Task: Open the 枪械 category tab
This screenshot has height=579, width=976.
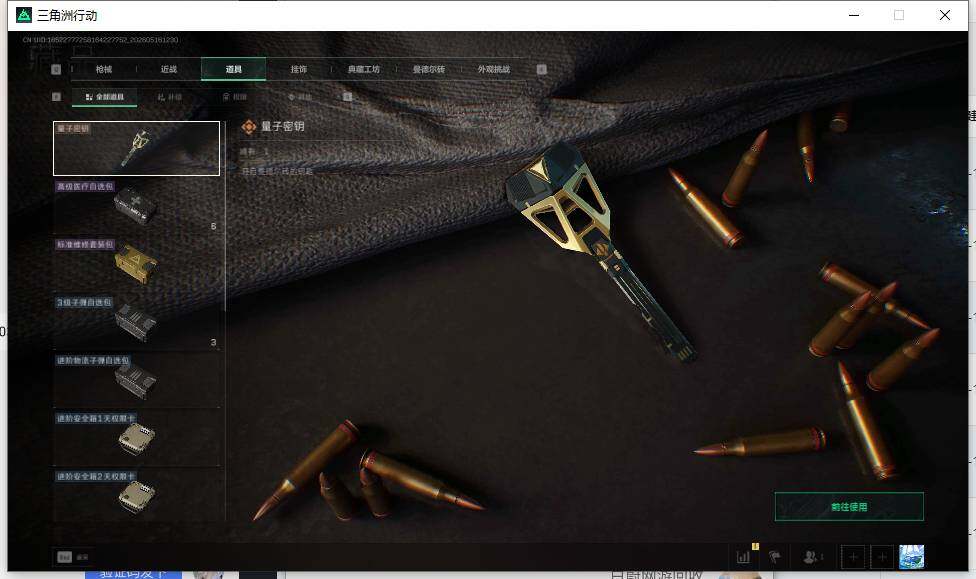Action: point(104,69)
